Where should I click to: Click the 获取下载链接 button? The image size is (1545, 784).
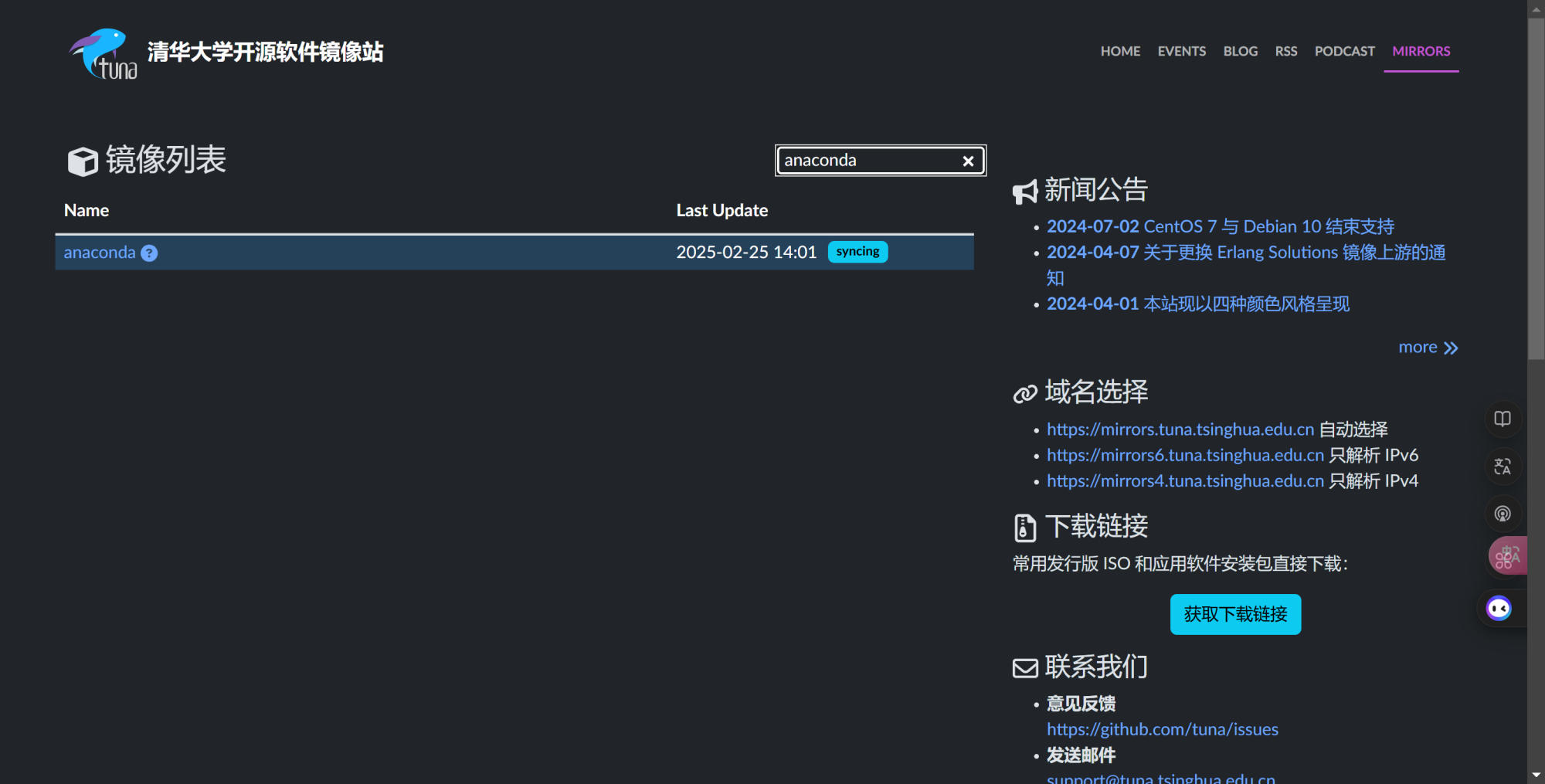click(x=1235, y=614)
